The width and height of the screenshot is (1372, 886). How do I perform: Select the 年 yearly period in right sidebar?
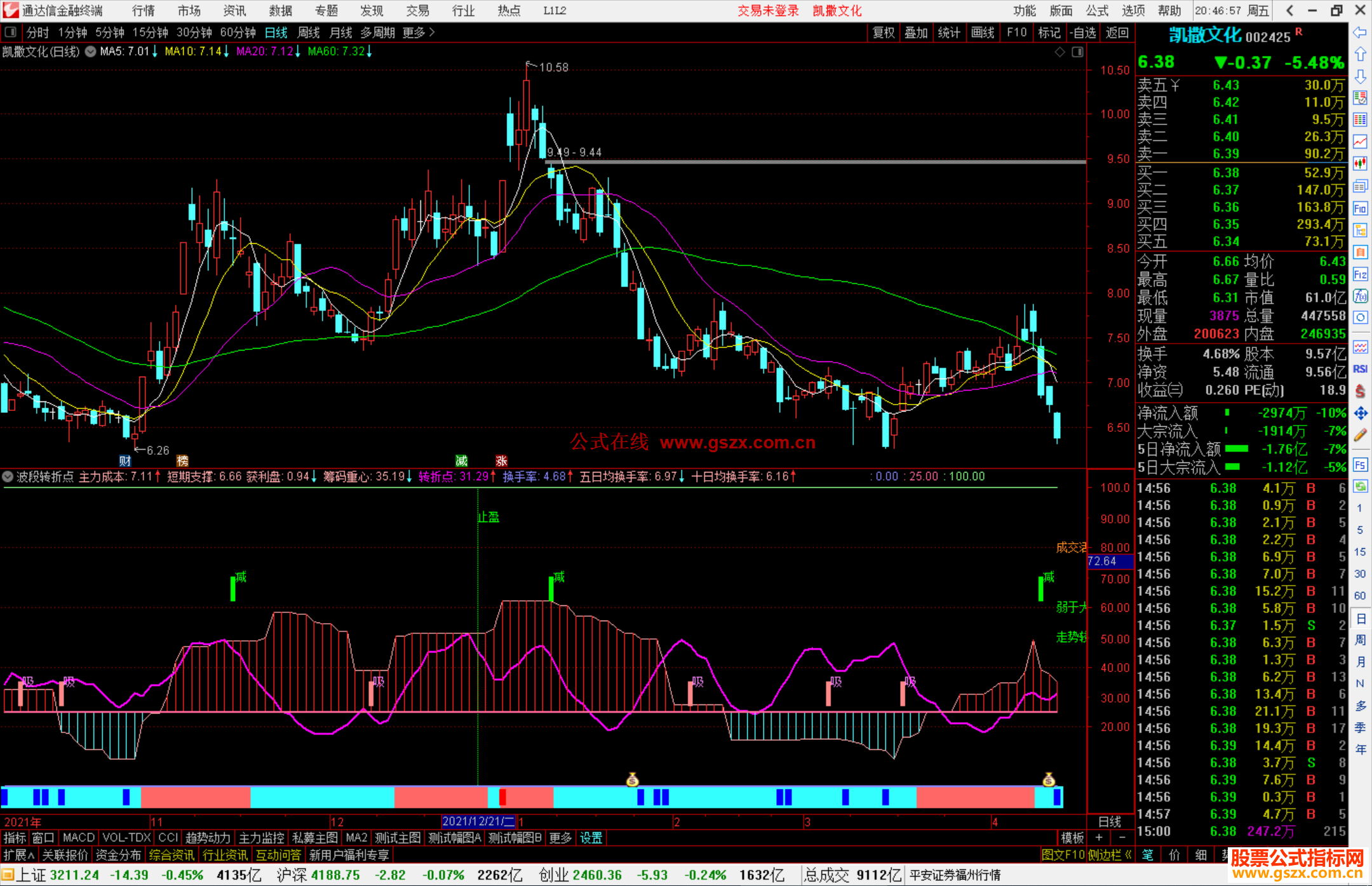click(x=1360, y=749)
